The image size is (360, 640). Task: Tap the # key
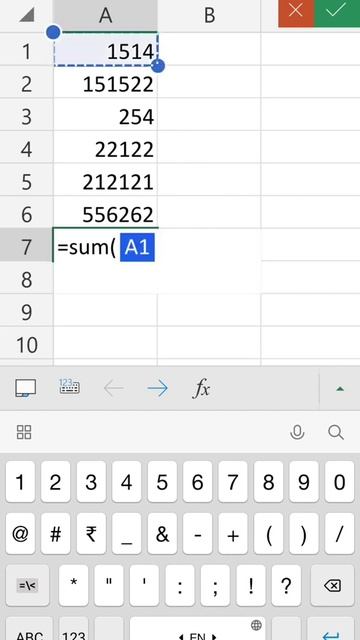click(x=56, y=534)
